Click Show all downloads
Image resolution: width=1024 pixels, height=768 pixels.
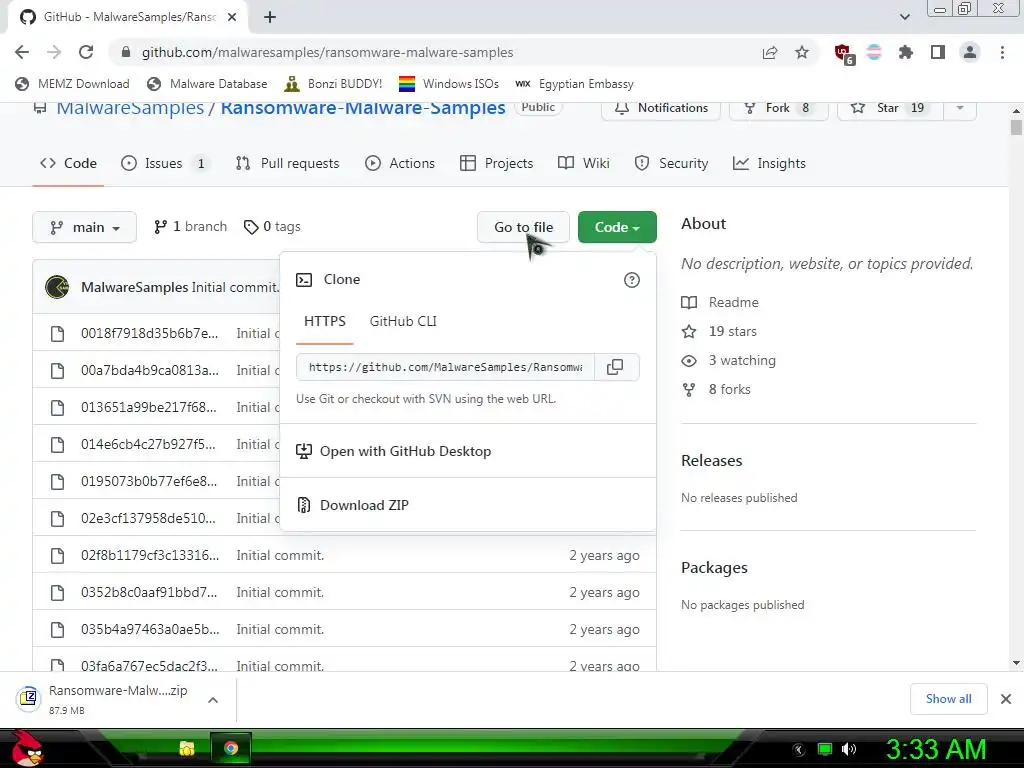(x=948, y=699)
